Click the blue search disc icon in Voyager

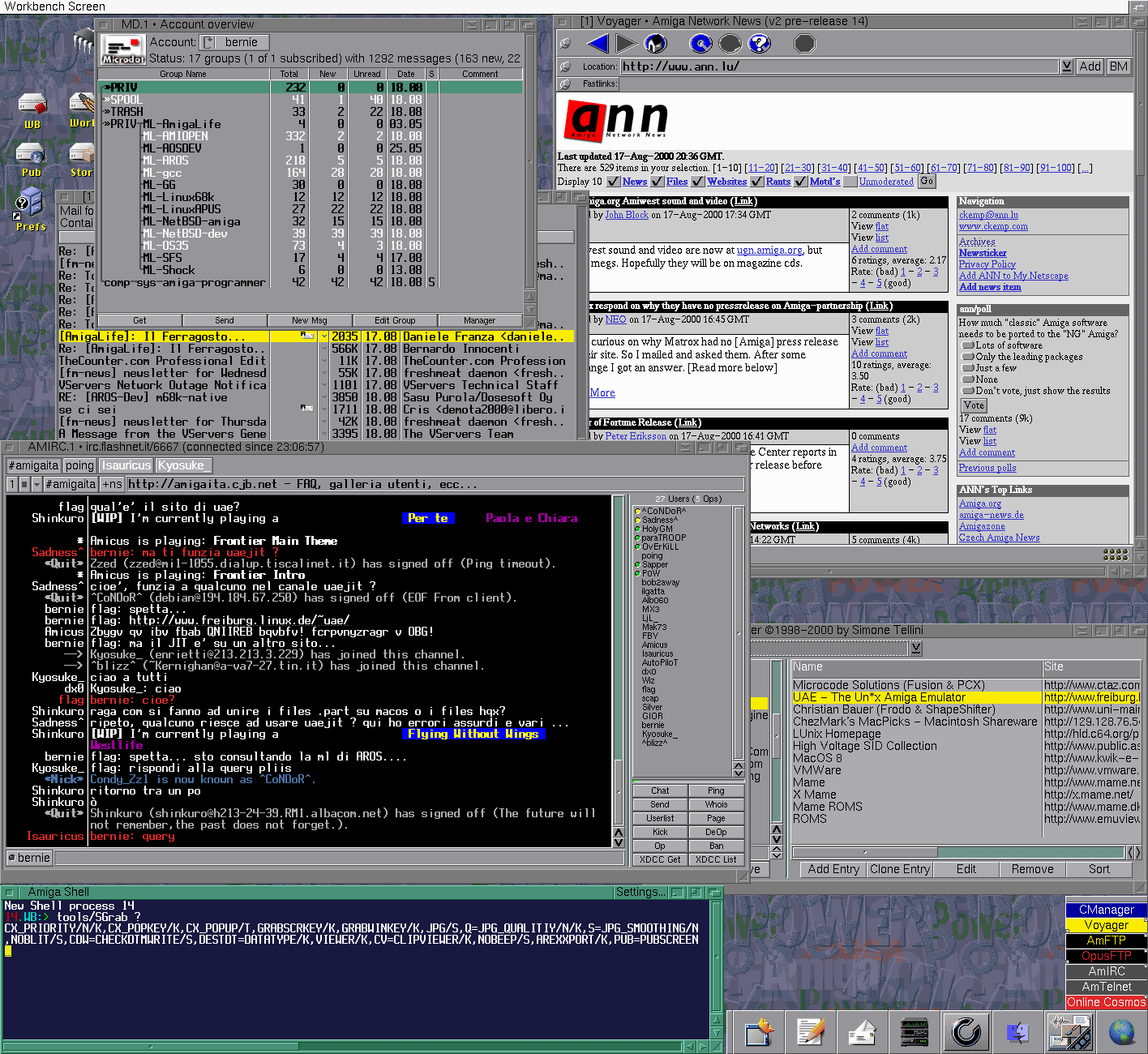point(701,44)
